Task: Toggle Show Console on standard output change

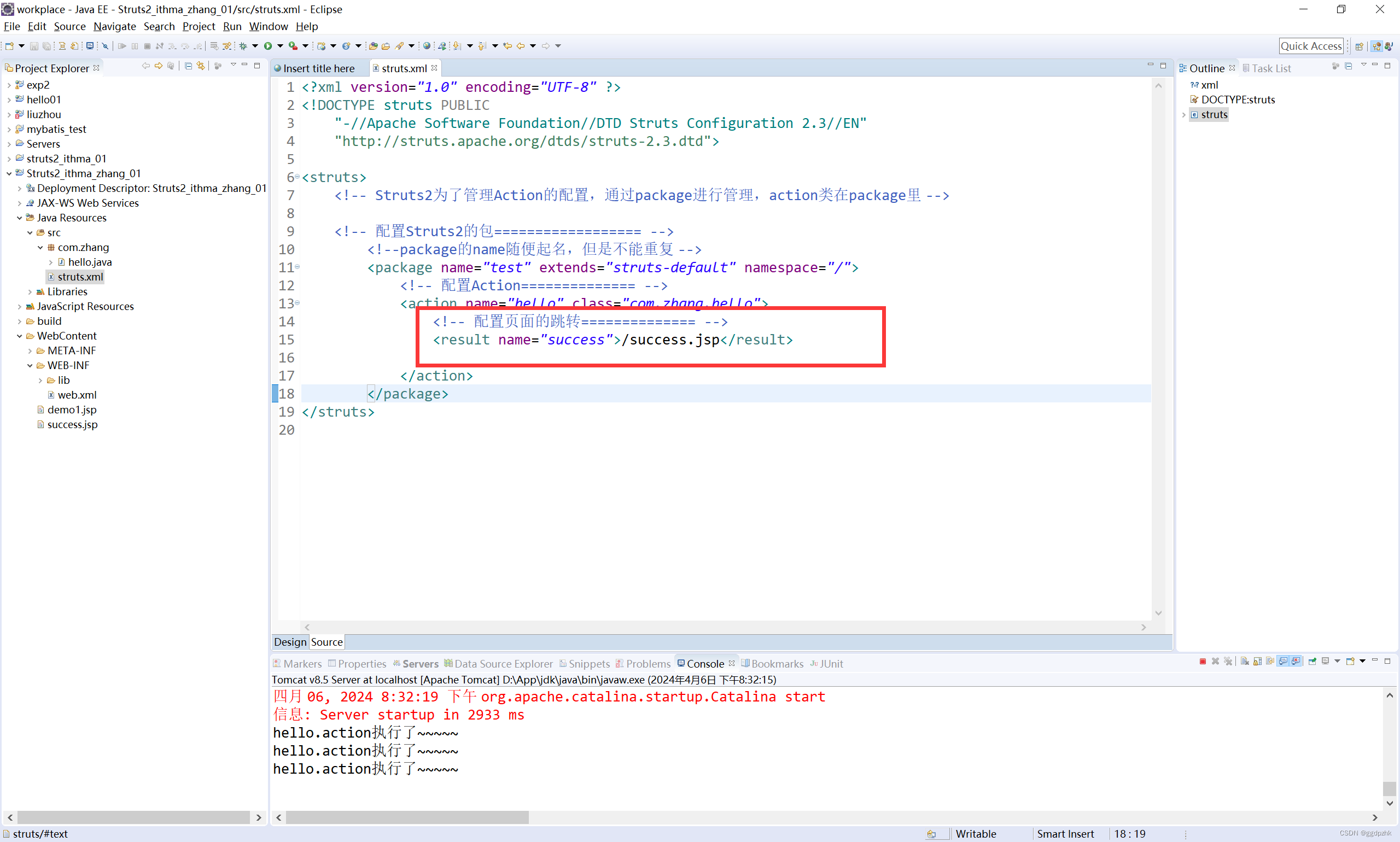Action: pyautogui.click(x=1283, y=661)
